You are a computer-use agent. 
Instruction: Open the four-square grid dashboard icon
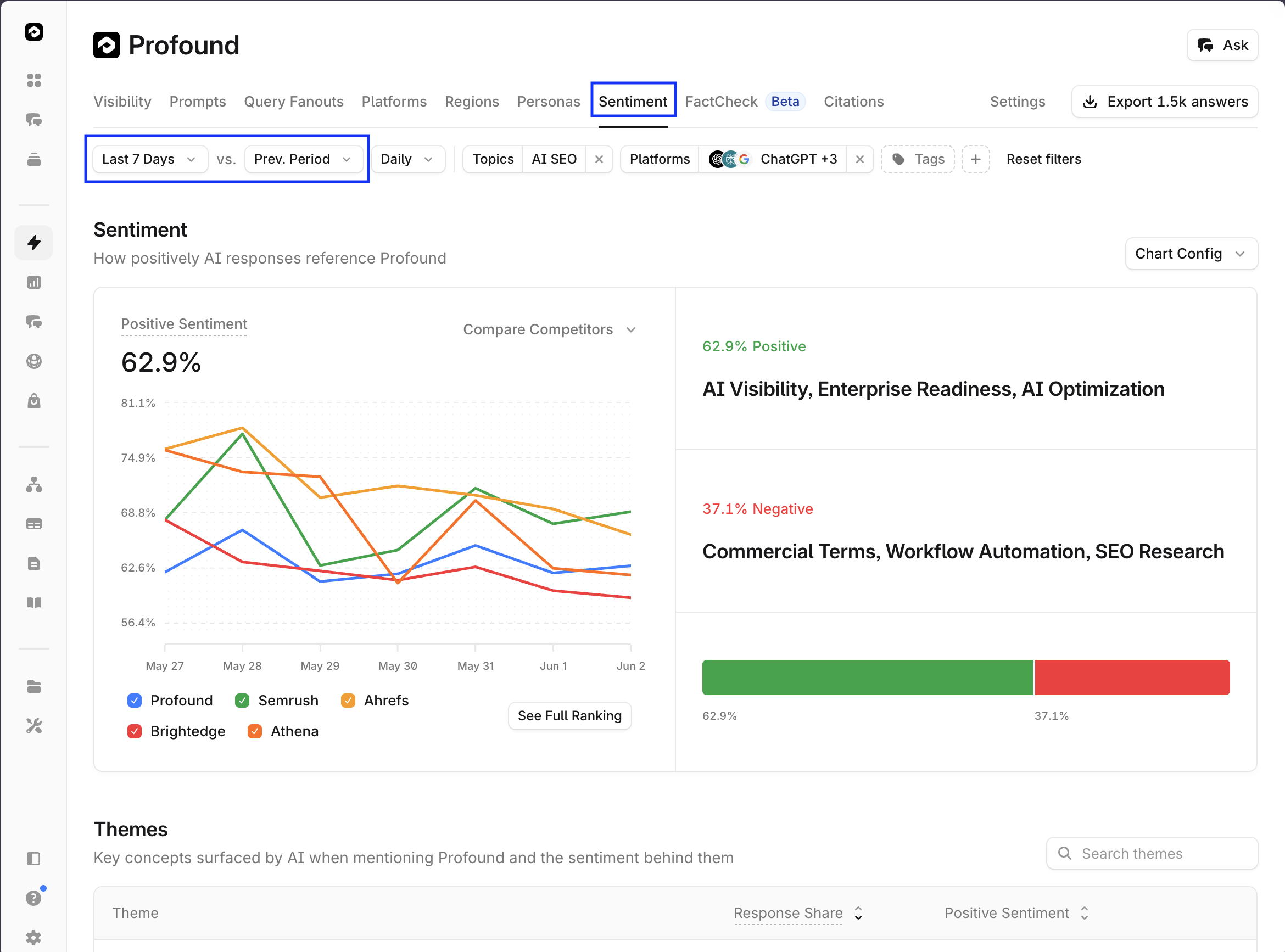(34, 80)
